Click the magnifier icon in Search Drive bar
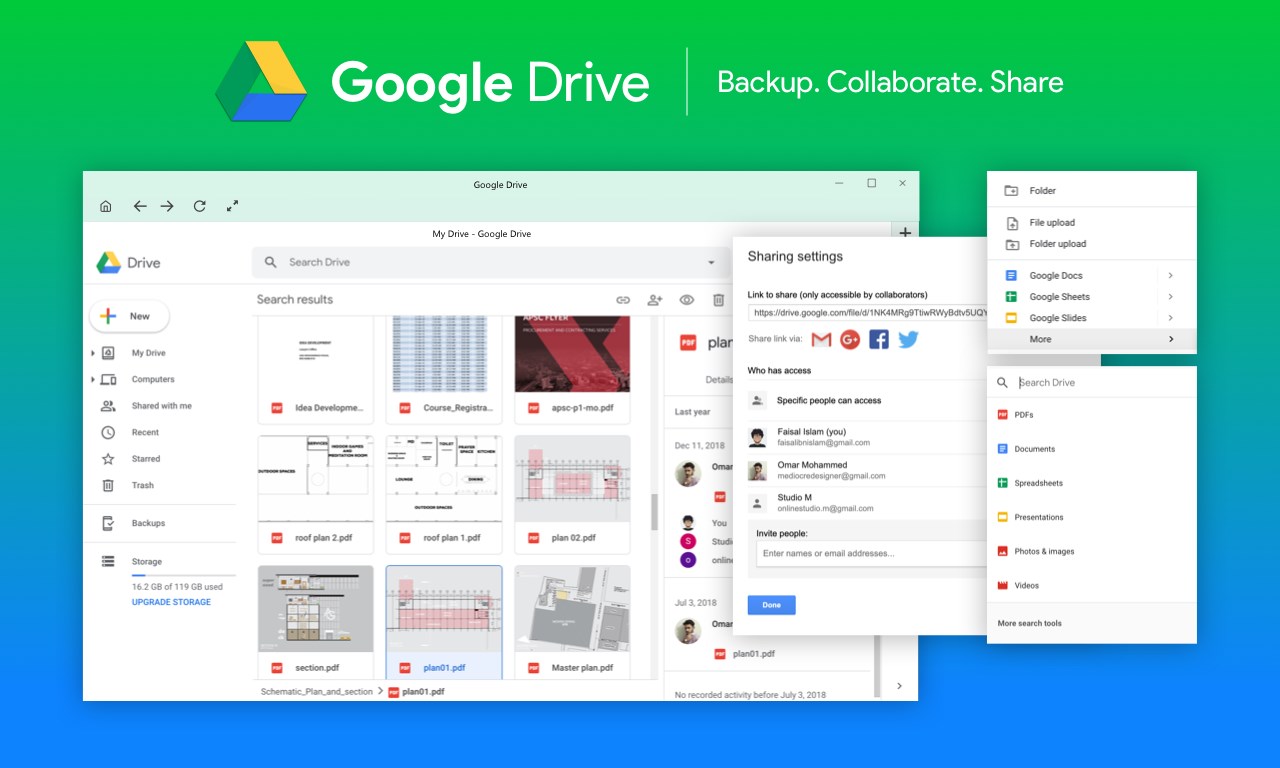1280x768 pixels. [x=270, y=262]
